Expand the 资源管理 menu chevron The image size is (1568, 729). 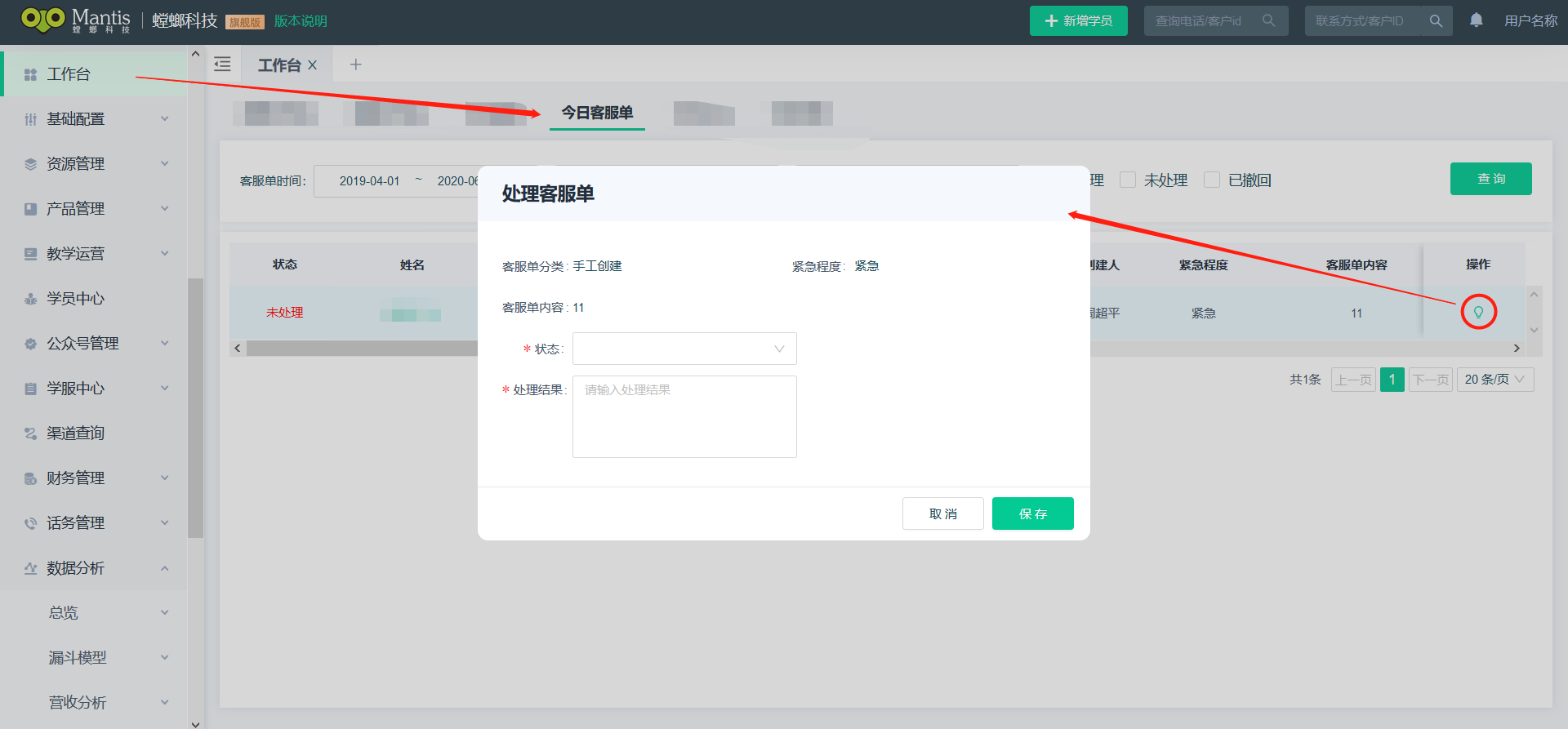(x=165, y=164)
